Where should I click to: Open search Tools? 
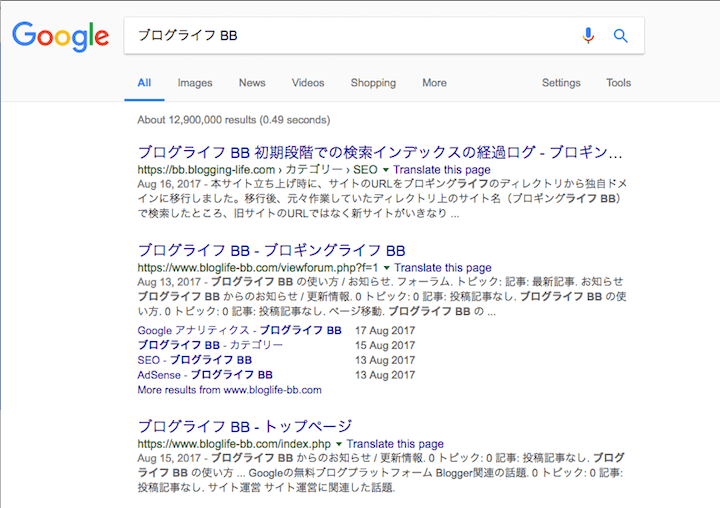pyautogui.click(x=619, y=83)
